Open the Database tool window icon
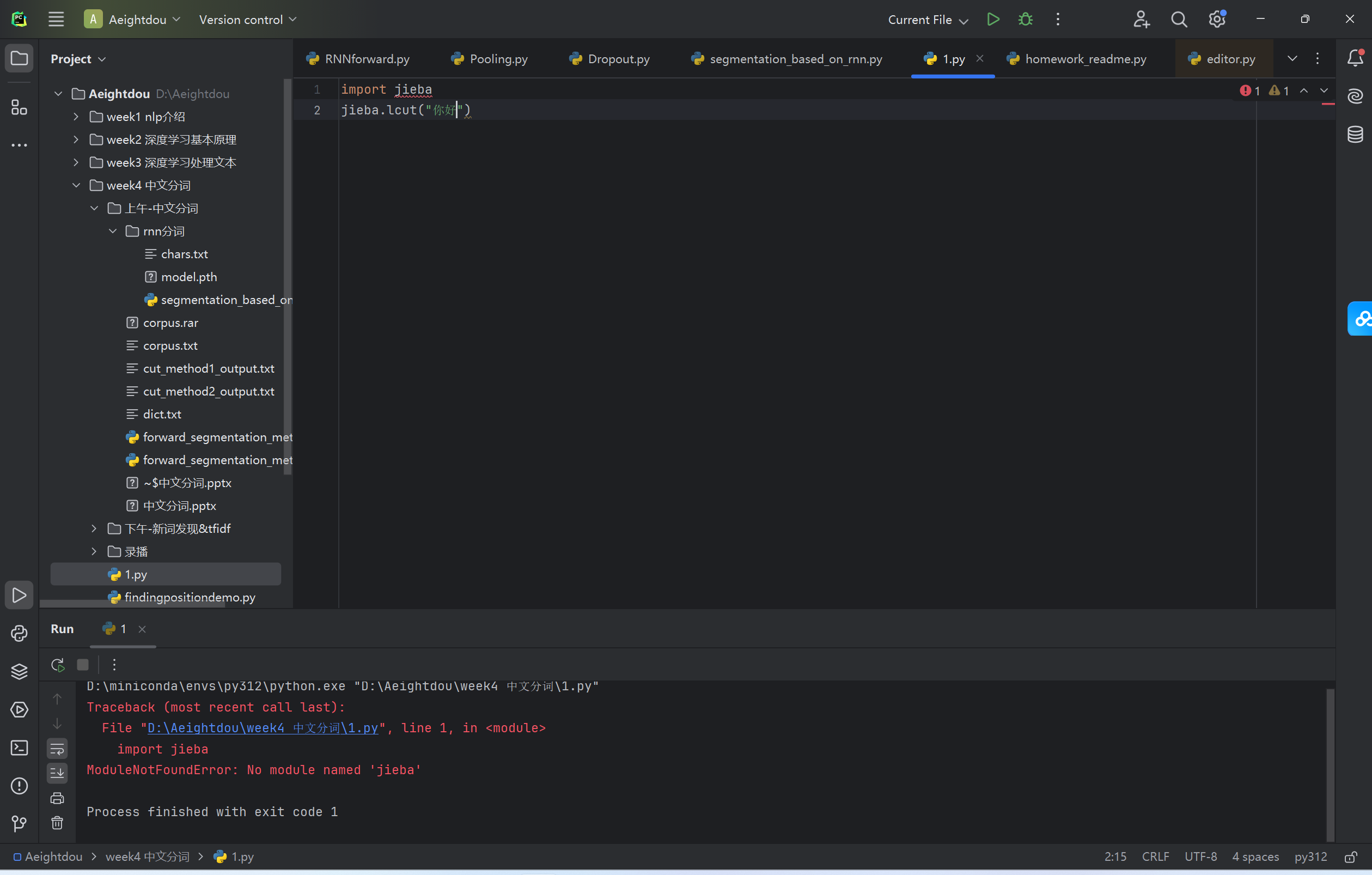Viewport: 1372px width, 875px height. tap(1355, 135)
